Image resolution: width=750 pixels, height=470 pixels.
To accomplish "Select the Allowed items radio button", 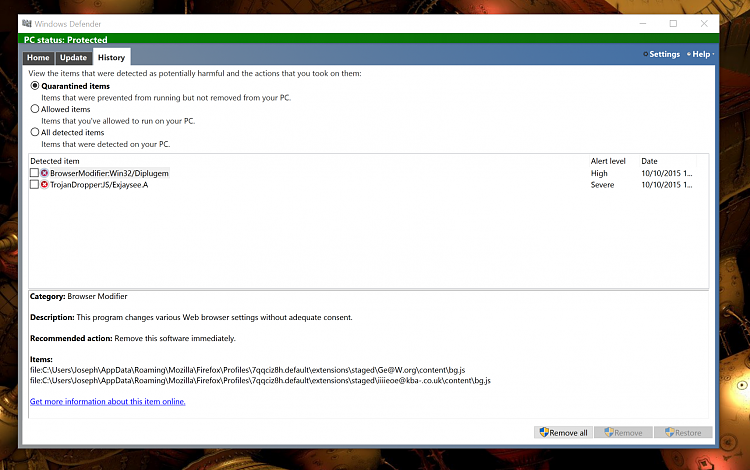I will pos(35,109).
